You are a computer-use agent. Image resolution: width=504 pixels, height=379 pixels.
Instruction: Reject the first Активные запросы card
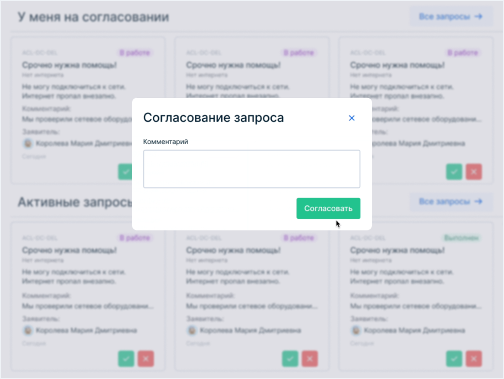146,359
